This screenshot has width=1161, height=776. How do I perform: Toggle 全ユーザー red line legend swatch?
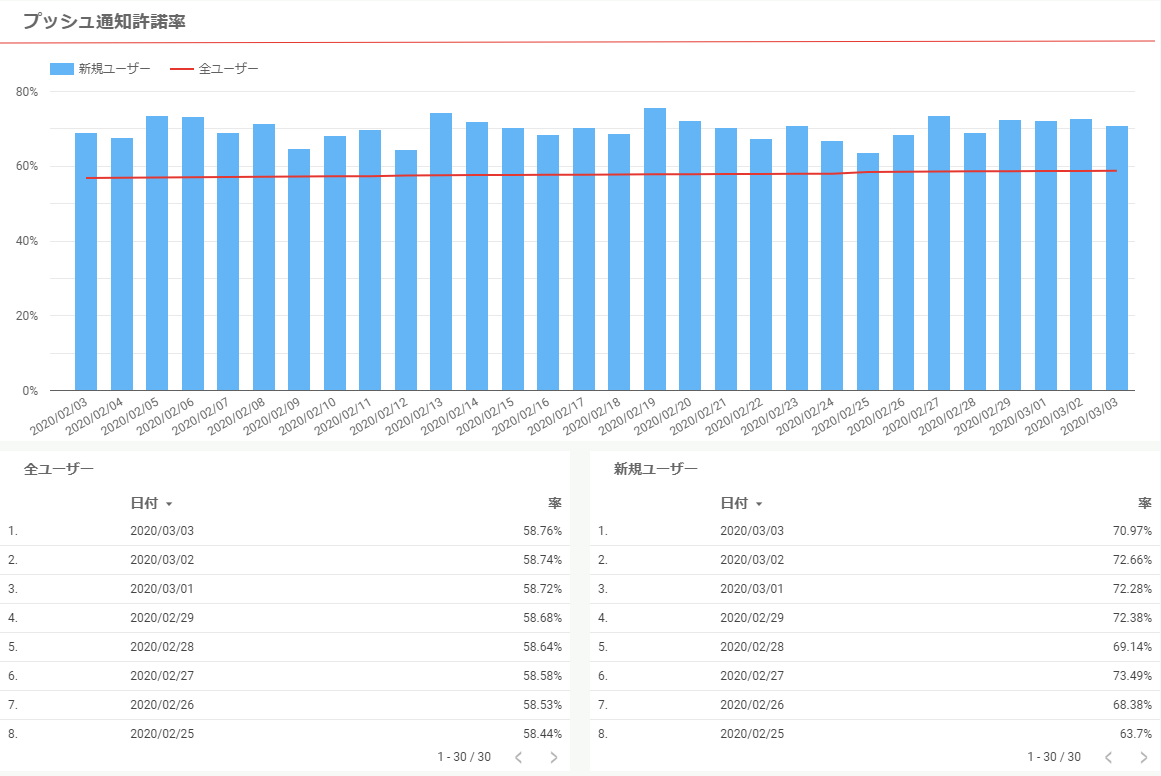click(x=181, y=69)
